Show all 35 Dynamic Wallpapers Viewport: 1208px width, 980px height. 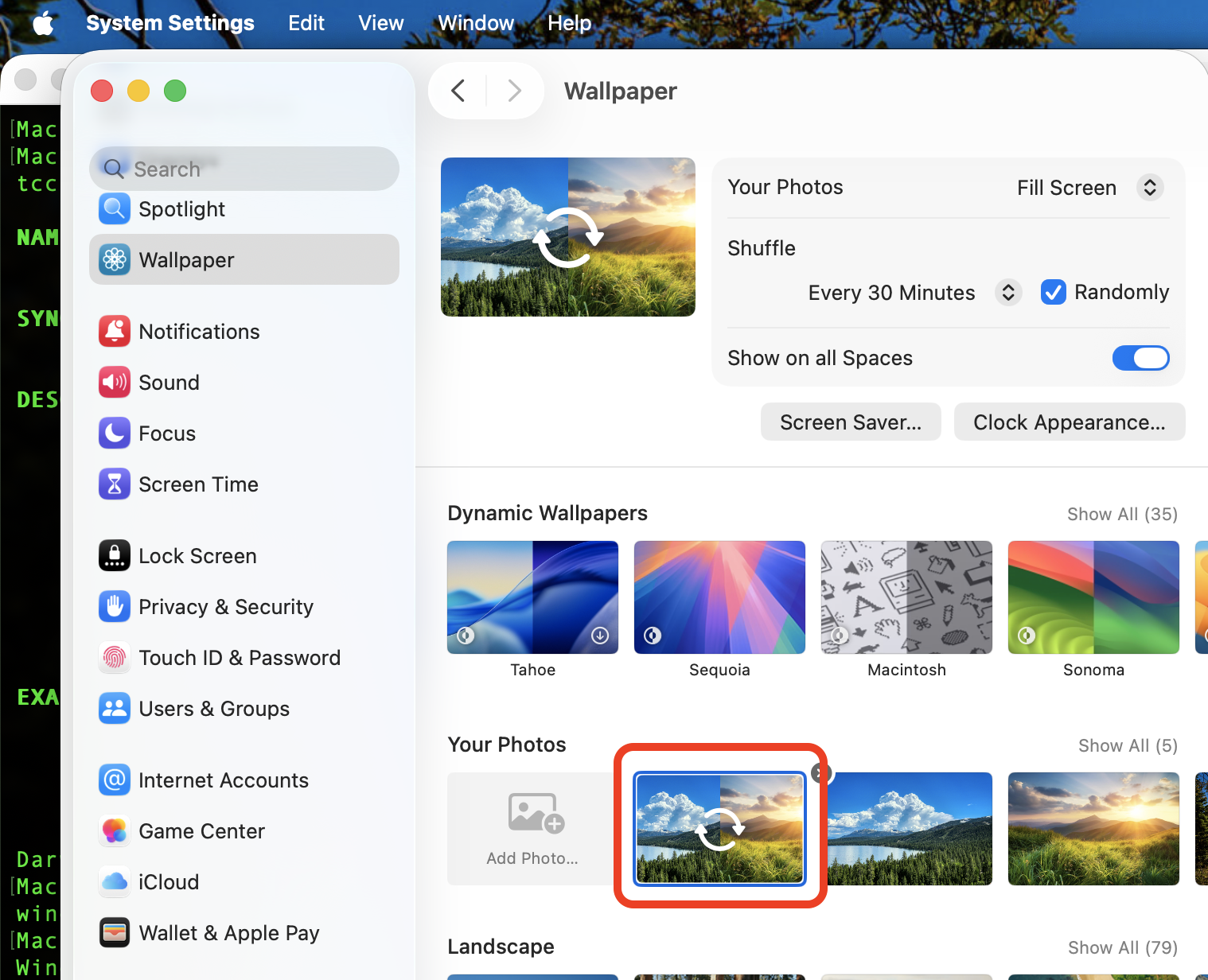pos(1122,514)
